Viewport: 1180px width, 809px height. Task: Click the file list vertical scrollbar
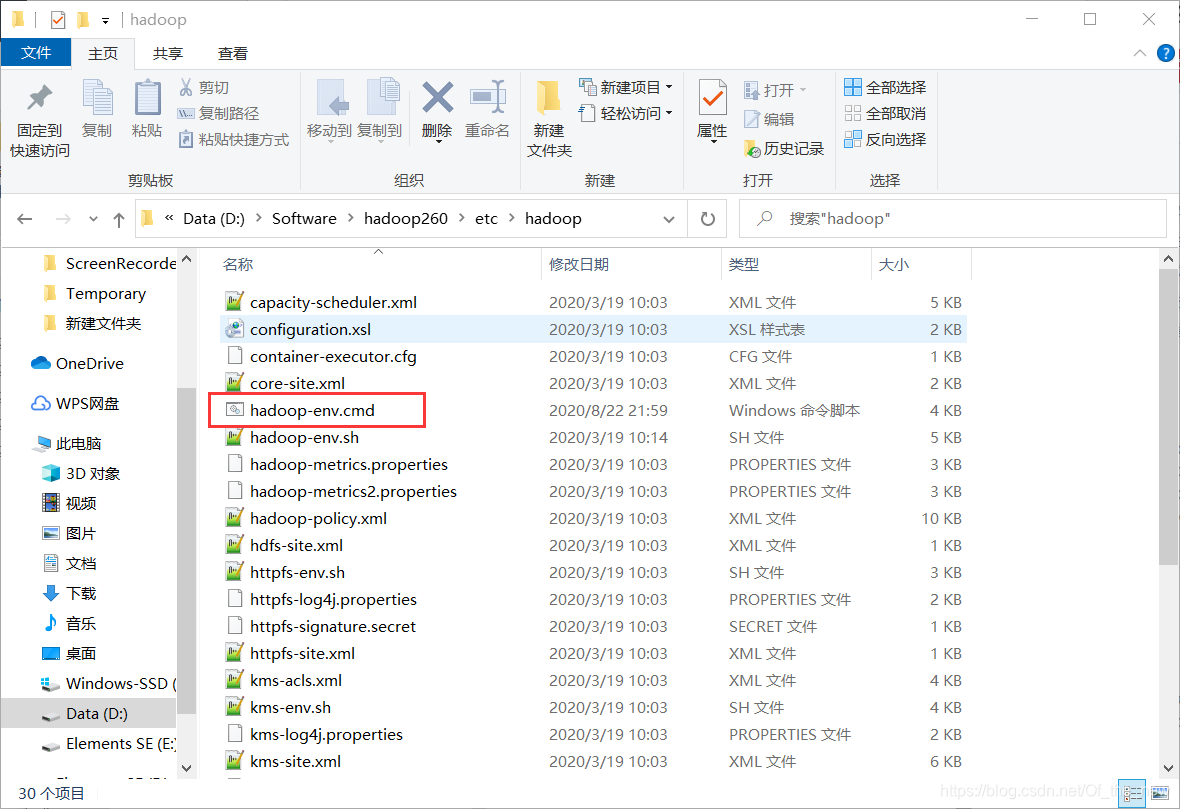pos(1168,418)
